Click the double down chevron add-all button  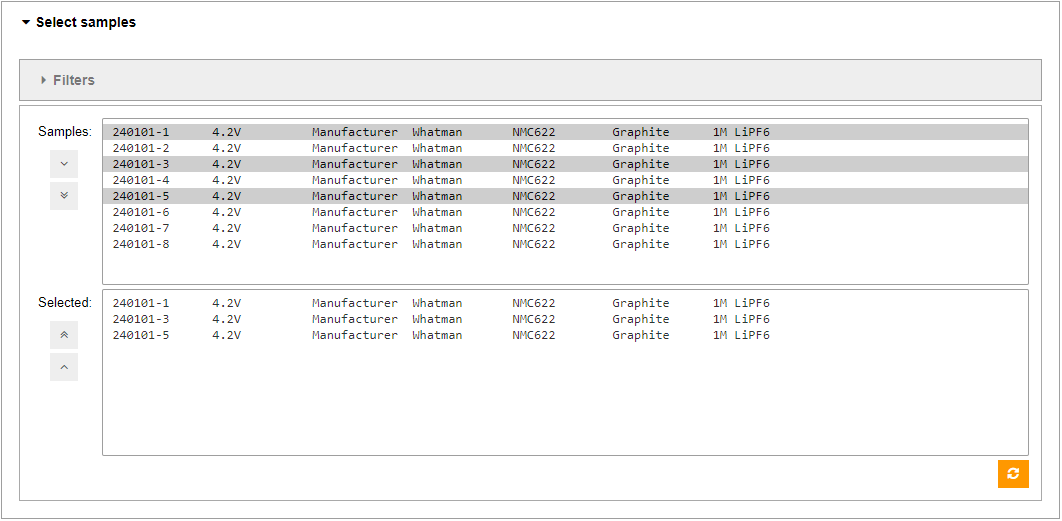[x=64, y=196]
